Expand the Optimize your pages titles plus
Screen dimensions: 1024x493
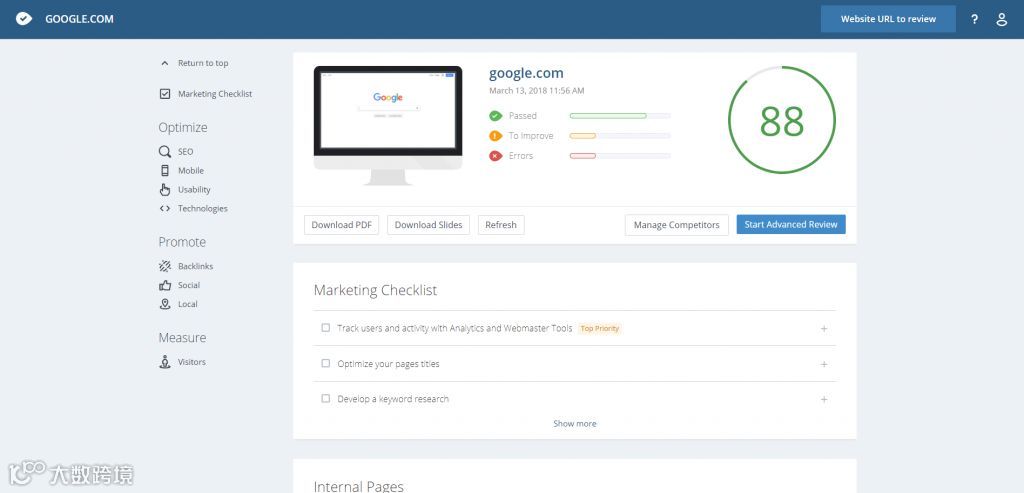(x=824, y=364)
